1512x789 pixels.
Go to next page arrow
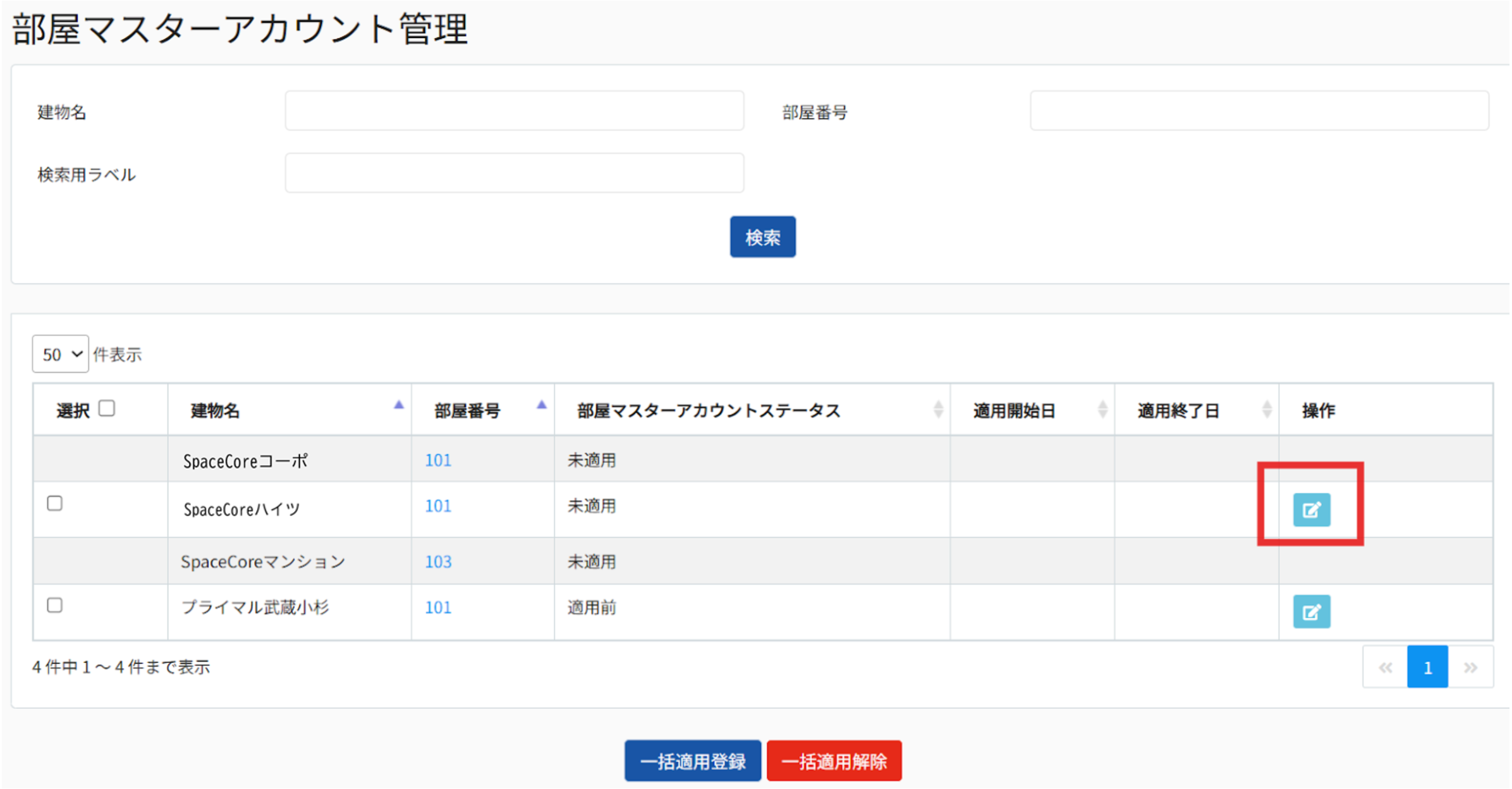tap(1471, 667)
